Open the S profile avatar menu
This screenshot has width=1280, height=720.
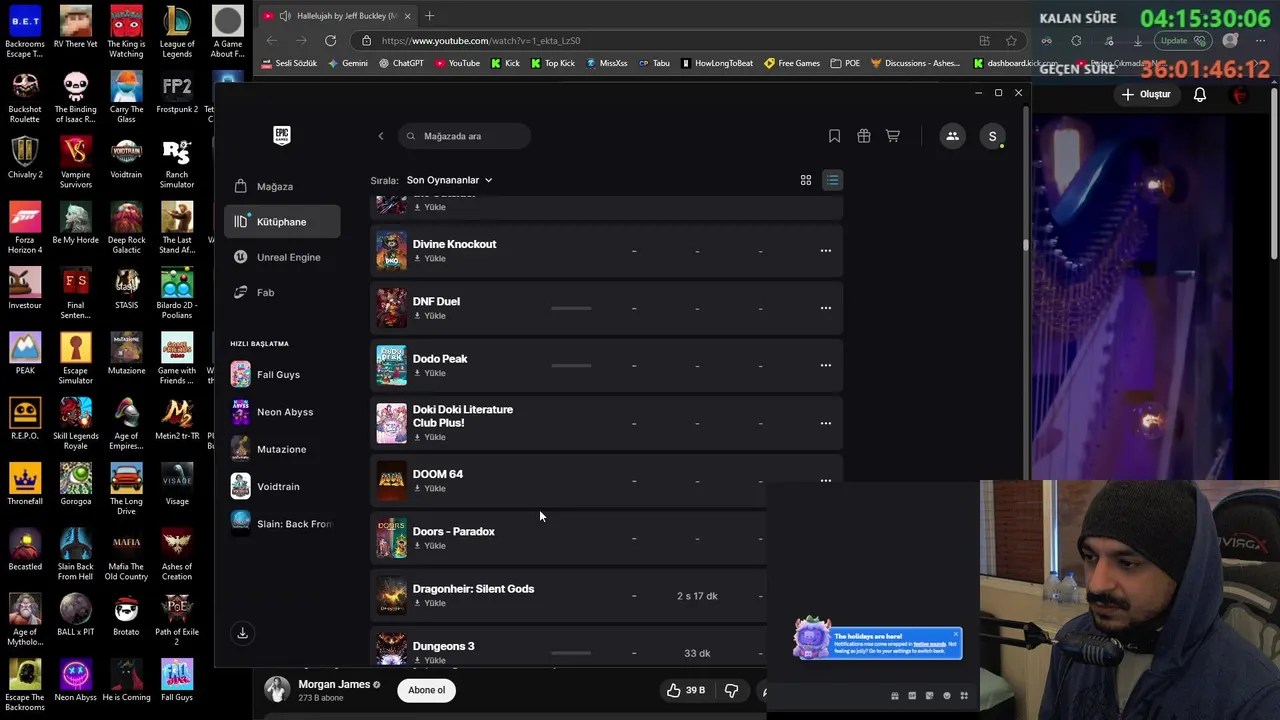[x=992, y=136]
